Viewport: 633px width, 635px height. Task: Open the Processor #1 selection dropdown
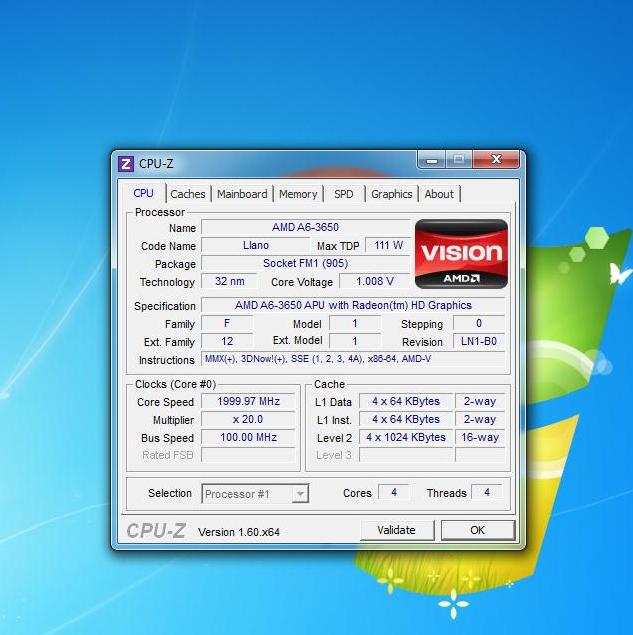[x=255, y=494]
